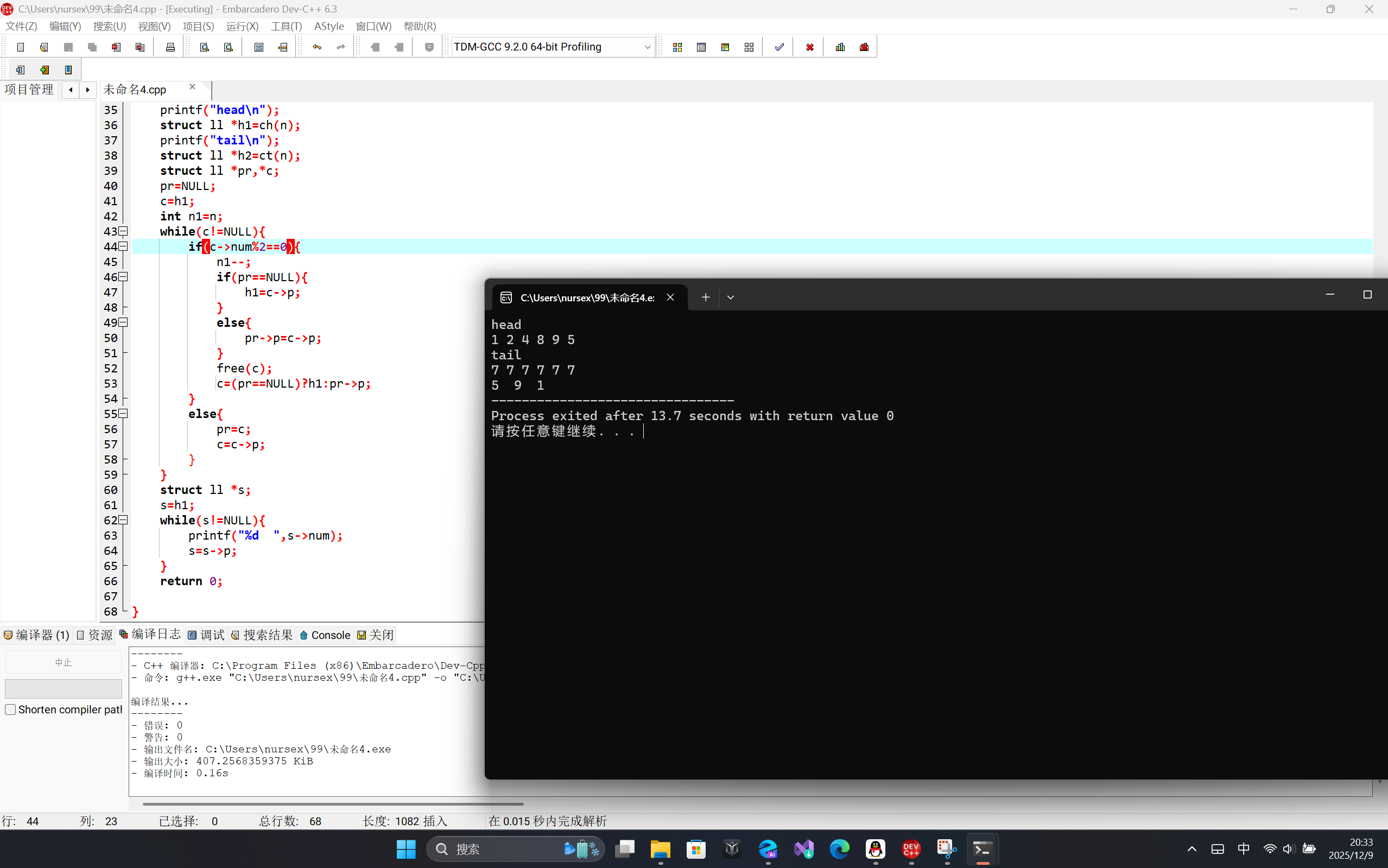The height and width of the screenshot is (868, 1388).
Task: Collapse the else block fold at line 55
Action: pyautogui.click(x=123, y=414)
